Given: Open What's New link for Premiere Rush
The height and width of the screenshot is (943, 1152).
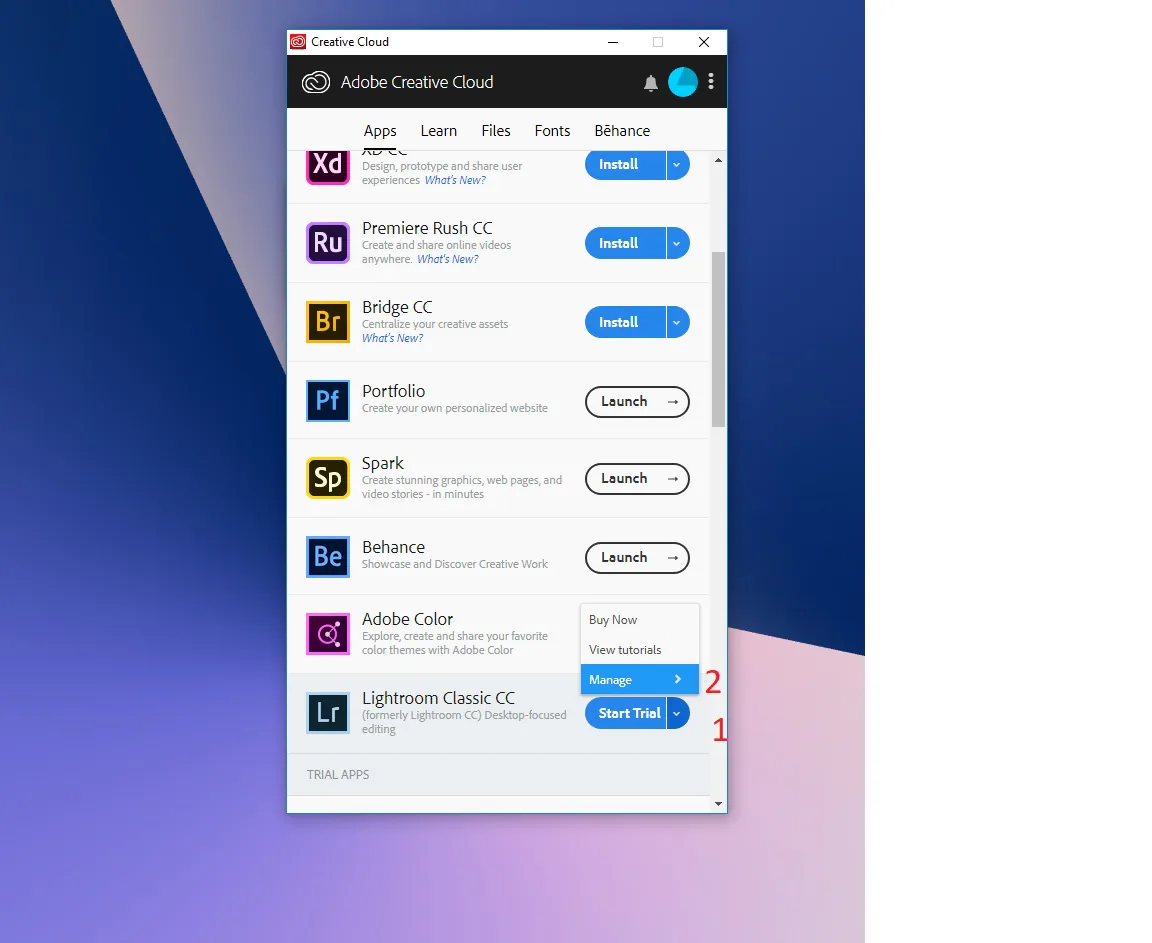Looking at the screenshot, I should (447, 259).
